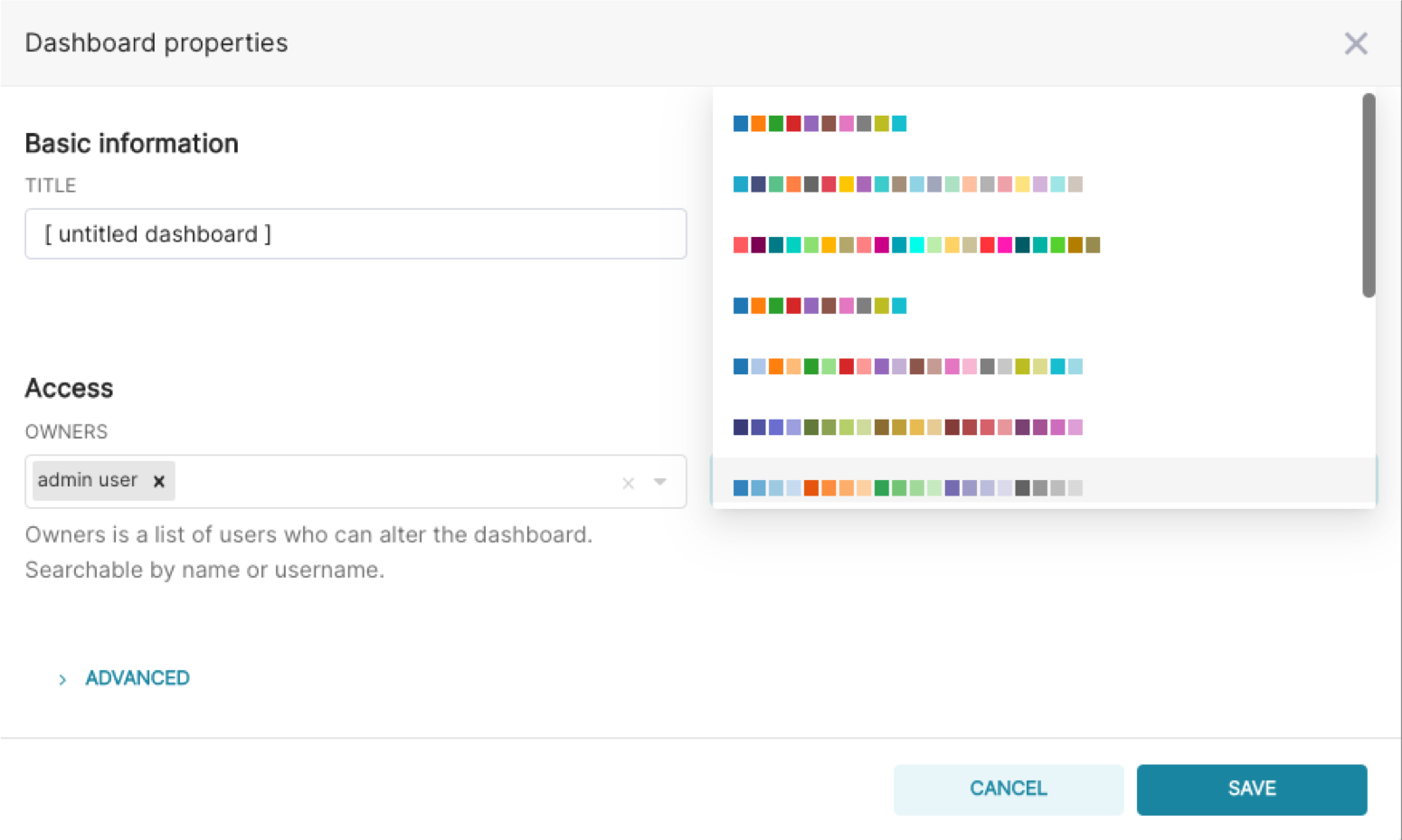This screenshot has width=1402, height=840.
Task: Select ten-color palette below the coral-maroon palette
Action: (819, 306)
